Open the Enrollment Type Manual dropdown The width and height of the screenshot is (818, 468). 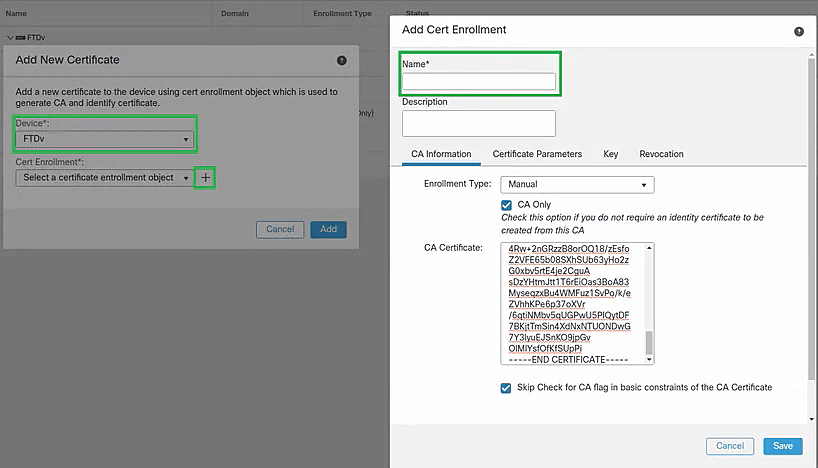tap(577, 184)
